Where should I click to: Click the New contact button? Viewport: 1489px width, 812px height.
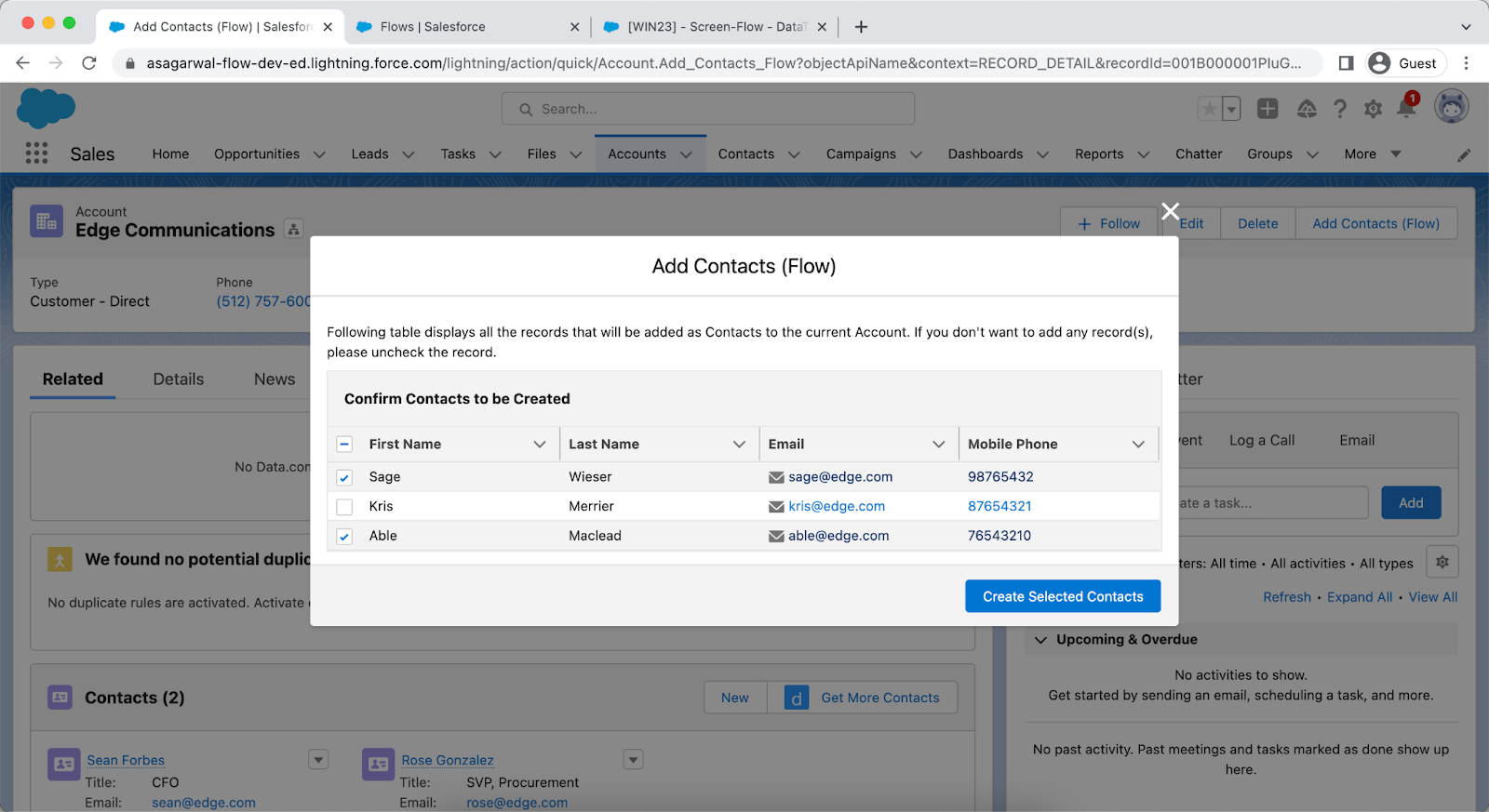pyautogui.click(x=735, y=698)
